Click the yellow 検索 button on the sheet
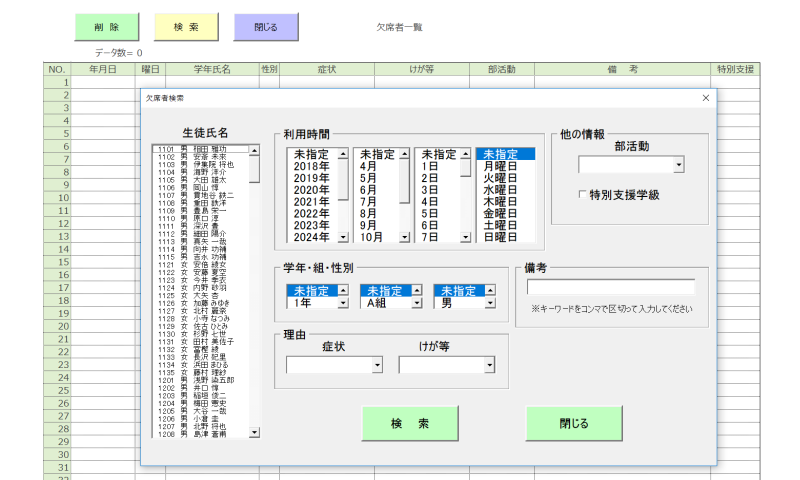This screenshot has width=800, height=480. (186, 27)
